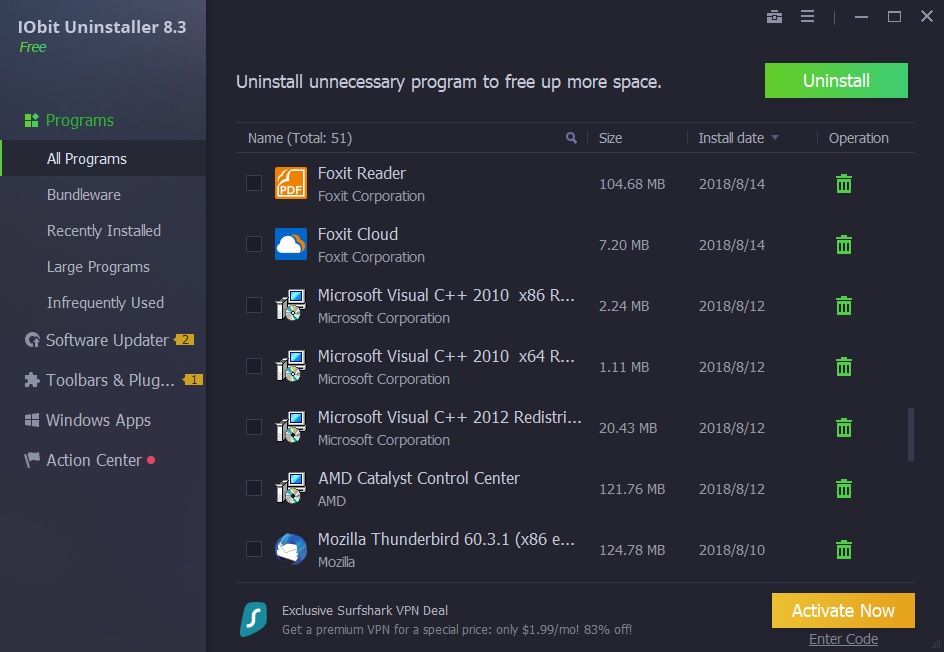Click the 104.68 MB size value
Screen dimensions: 944x652
(x=632, y=184)
